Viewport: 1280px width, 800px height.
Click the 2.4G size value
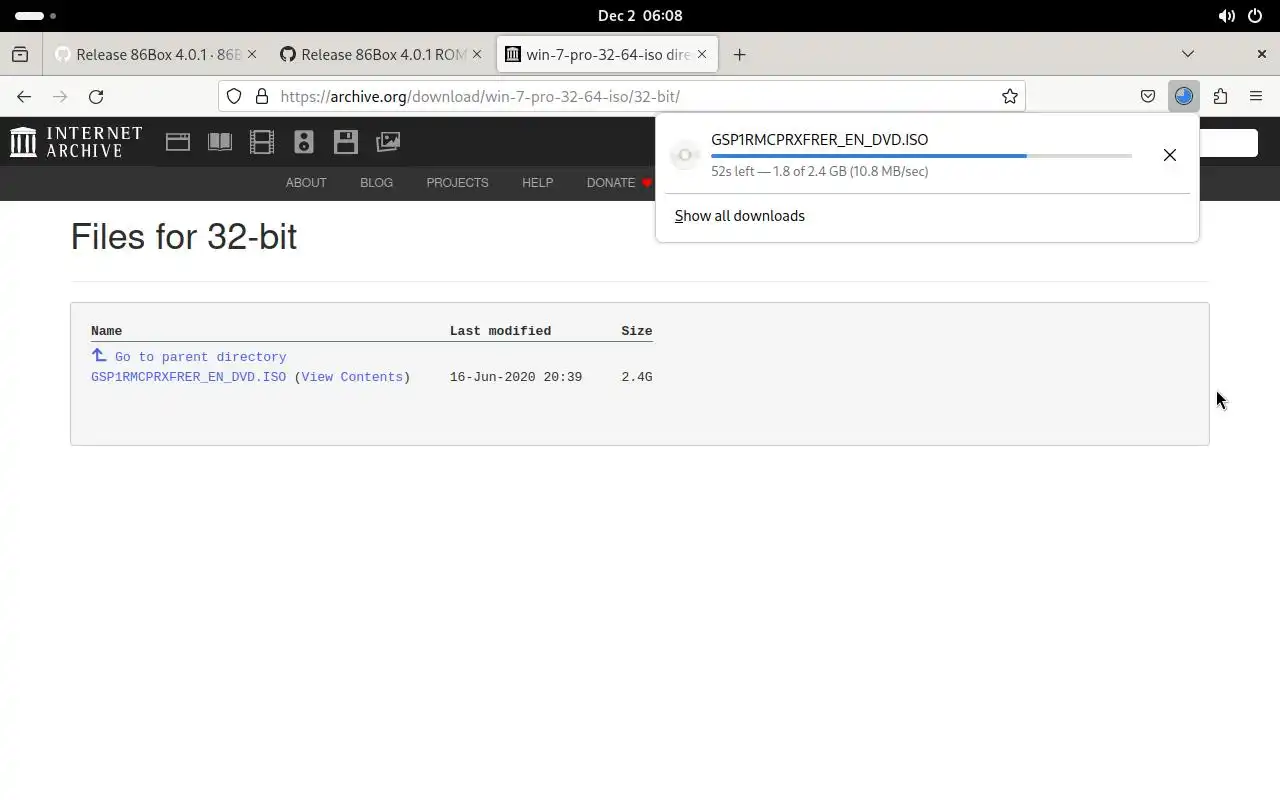[636, 377]
